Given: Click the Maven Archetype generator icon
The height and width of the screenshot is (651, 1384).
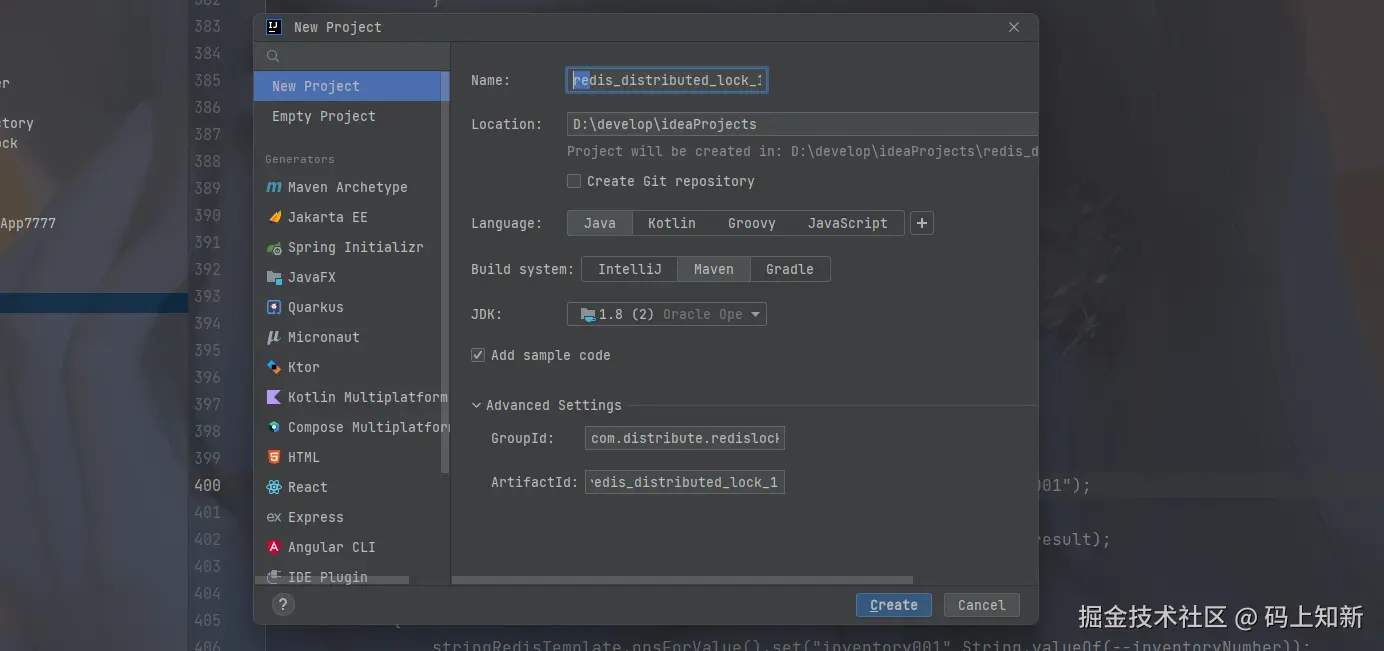Looking at the screenshot, I should pyautogui.click(x=274, y=187).
